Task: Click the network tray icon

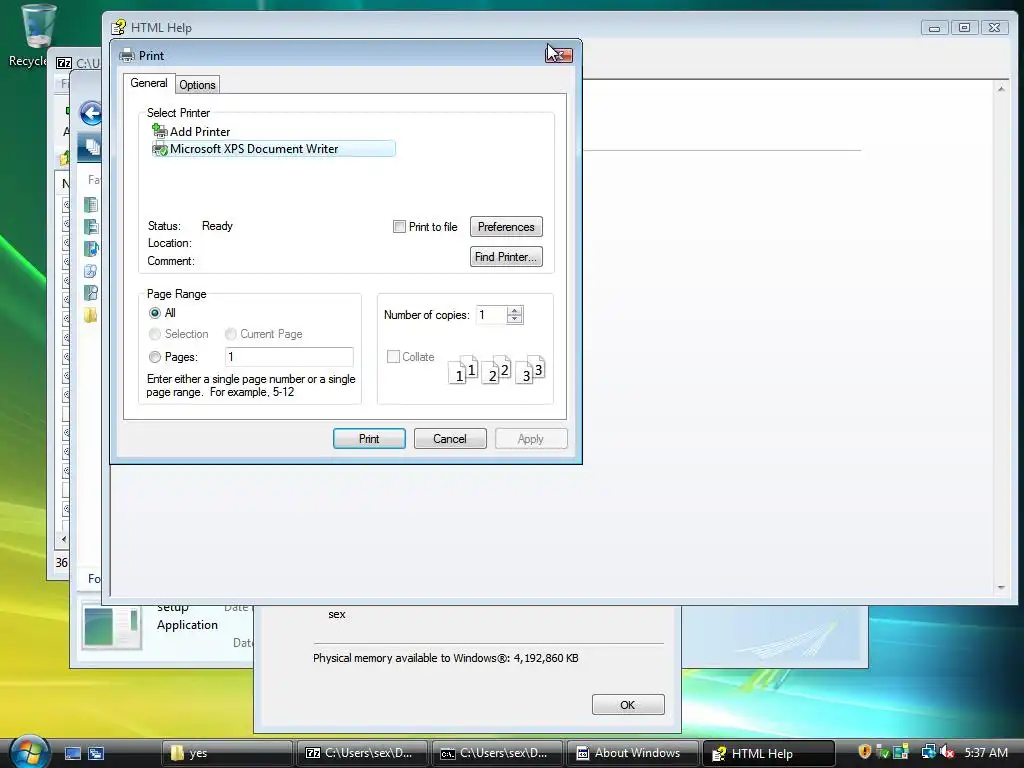Action: (929, 752)
